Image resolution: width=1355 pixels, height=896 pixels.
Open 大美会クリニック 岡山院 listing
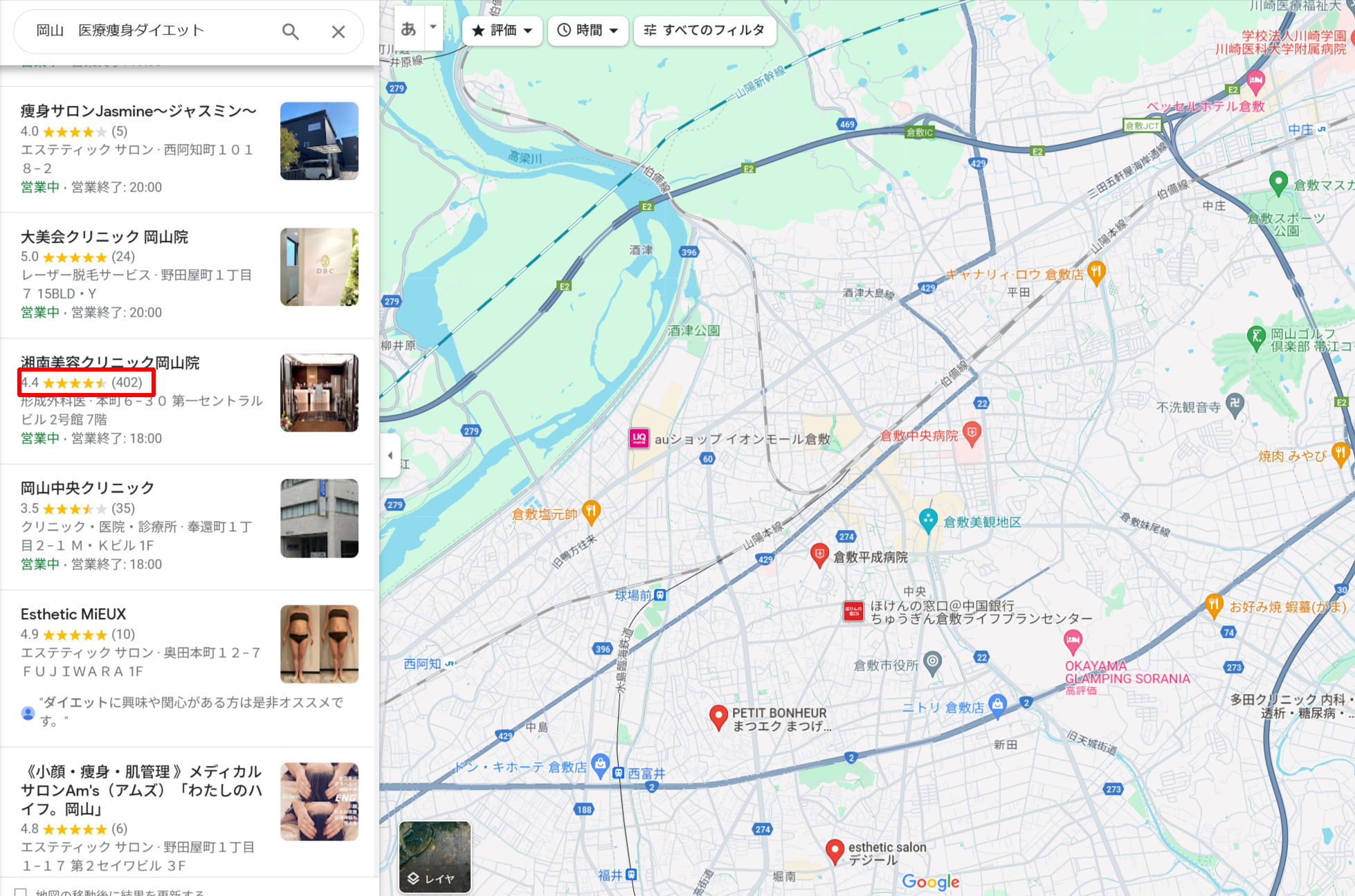click(x=187, y=275)
